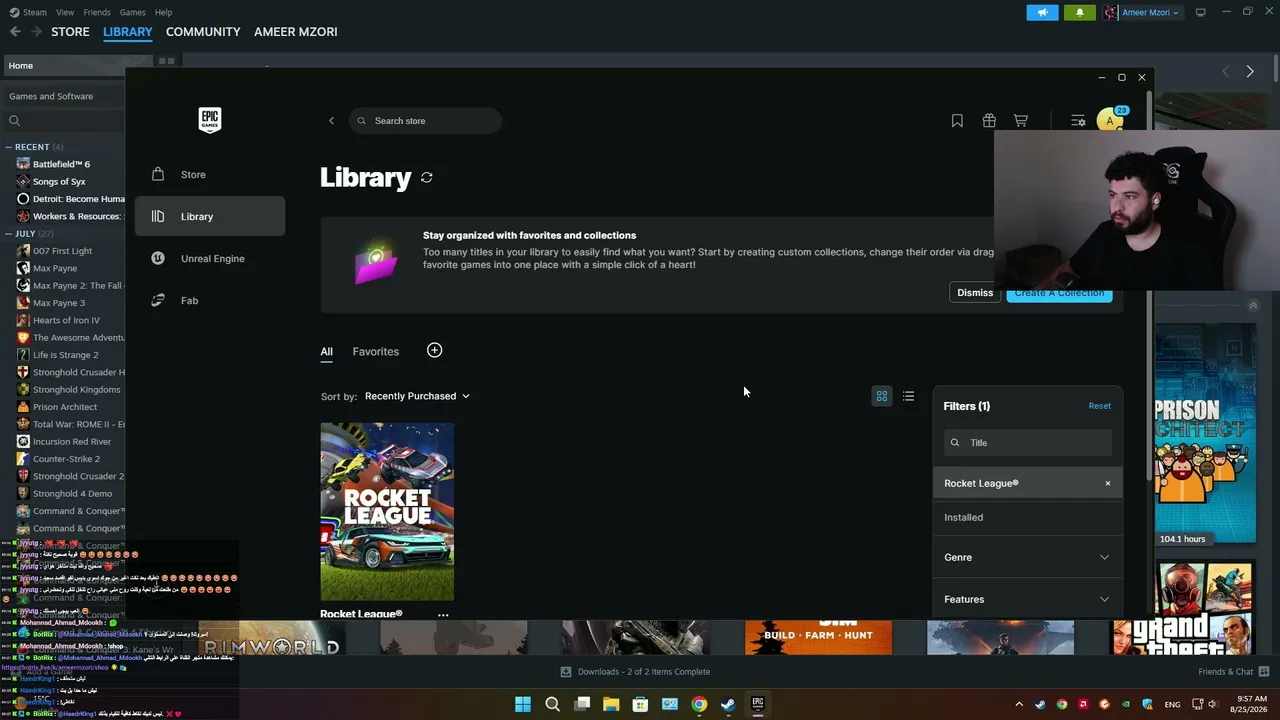Select Library in the Epic sidebar
The width and height of the screenshot is (1280, 720).
pos(210,216)
